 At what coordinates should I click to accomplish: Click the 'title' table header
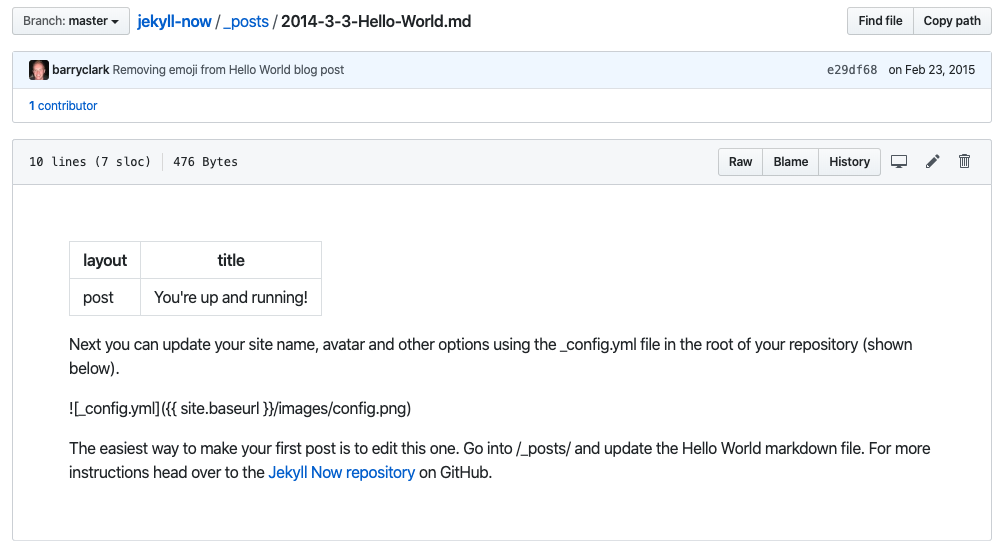231,260
